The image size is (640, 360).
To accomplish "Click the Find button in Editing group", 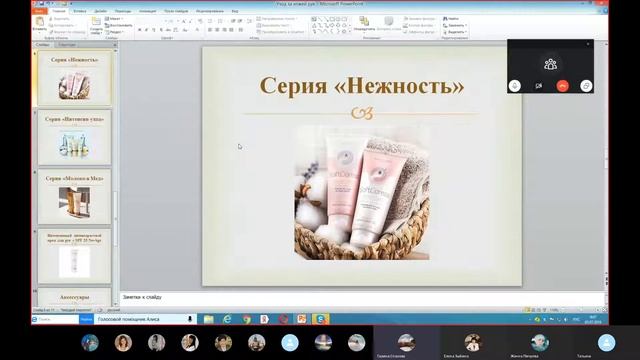I will (451, 19).
